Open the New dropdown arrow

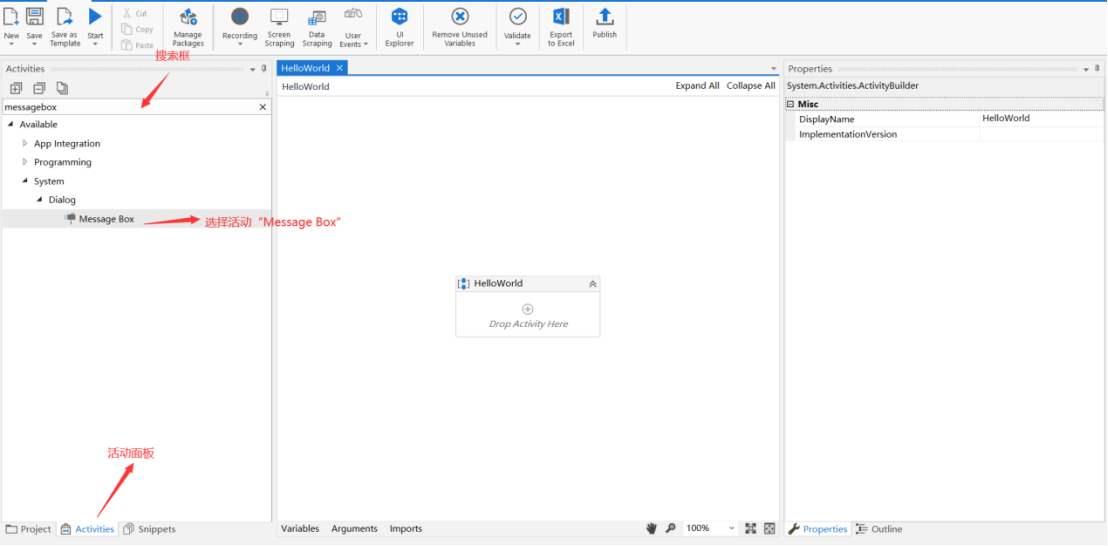pyautogui.click(x=11, y=44)
